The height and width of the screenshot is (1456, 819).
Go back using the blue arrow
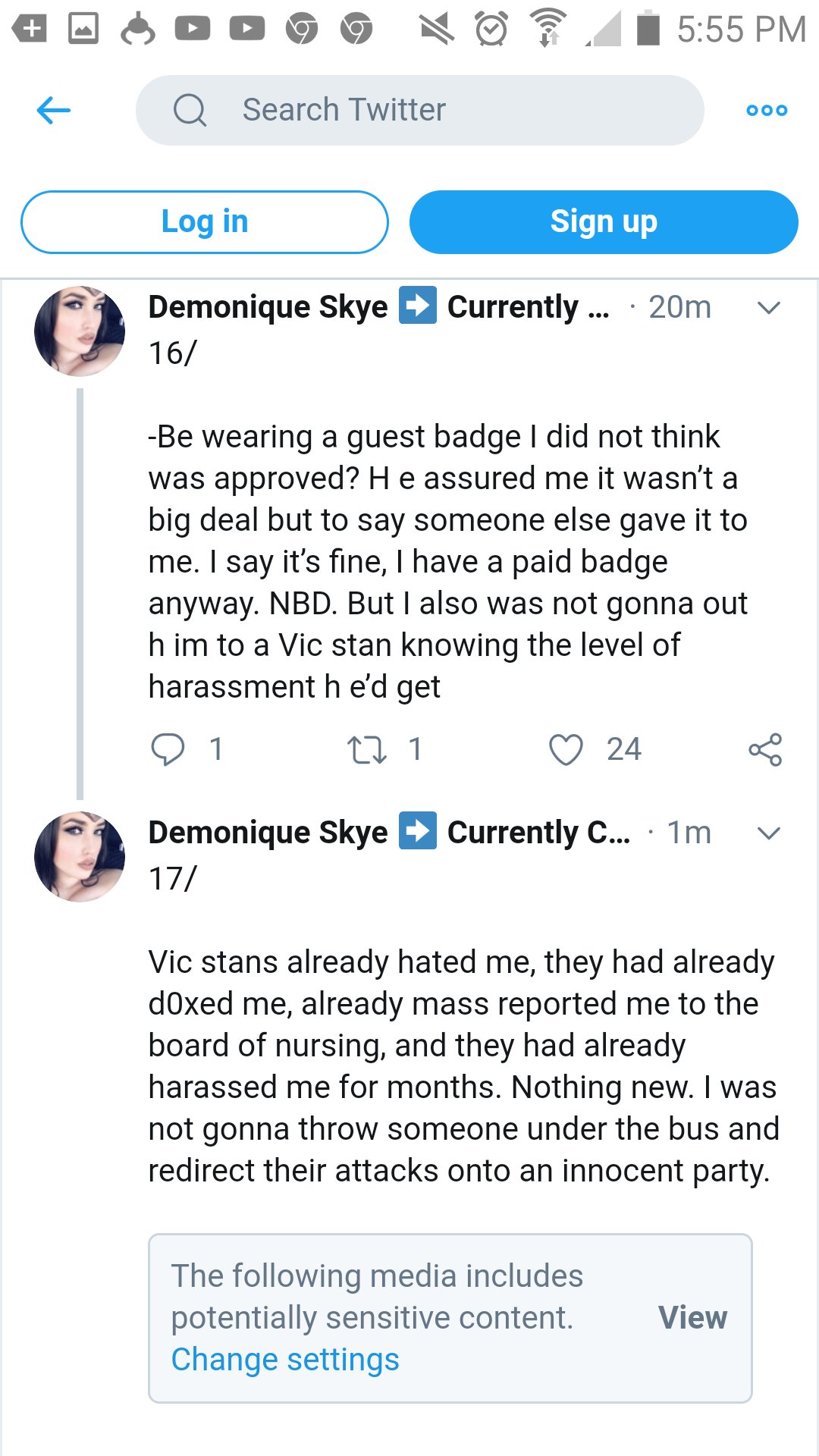click(x=53, y=111)
